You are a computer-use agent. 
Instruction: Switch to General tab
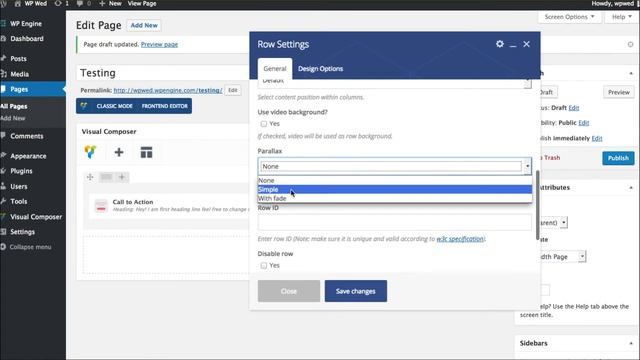point(275,69)
